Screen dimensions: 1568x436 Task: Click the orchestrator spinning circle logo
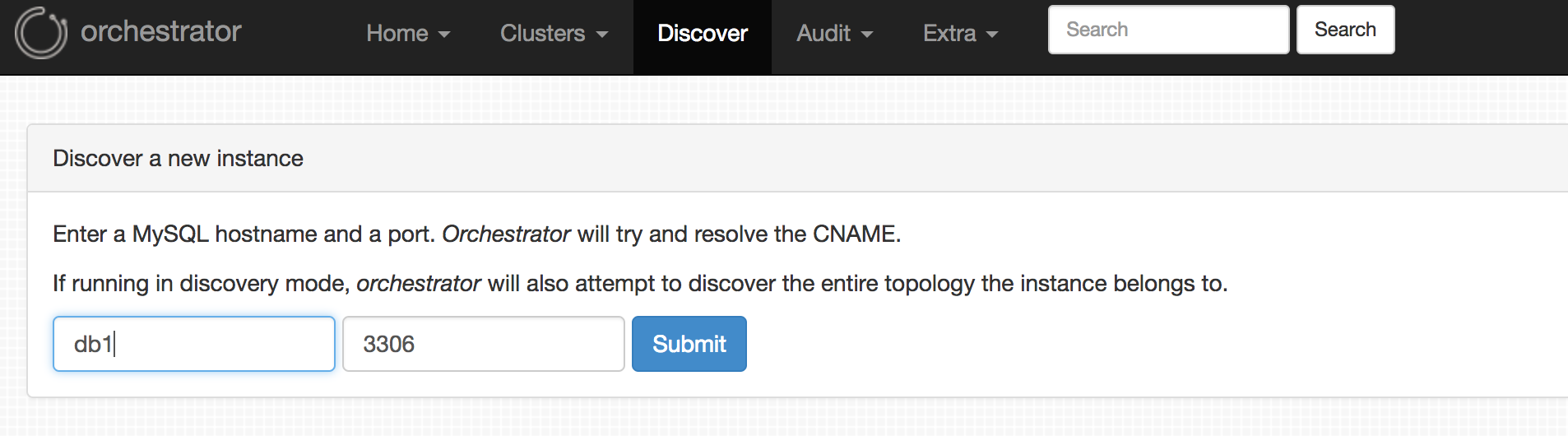tap(40, 33)
